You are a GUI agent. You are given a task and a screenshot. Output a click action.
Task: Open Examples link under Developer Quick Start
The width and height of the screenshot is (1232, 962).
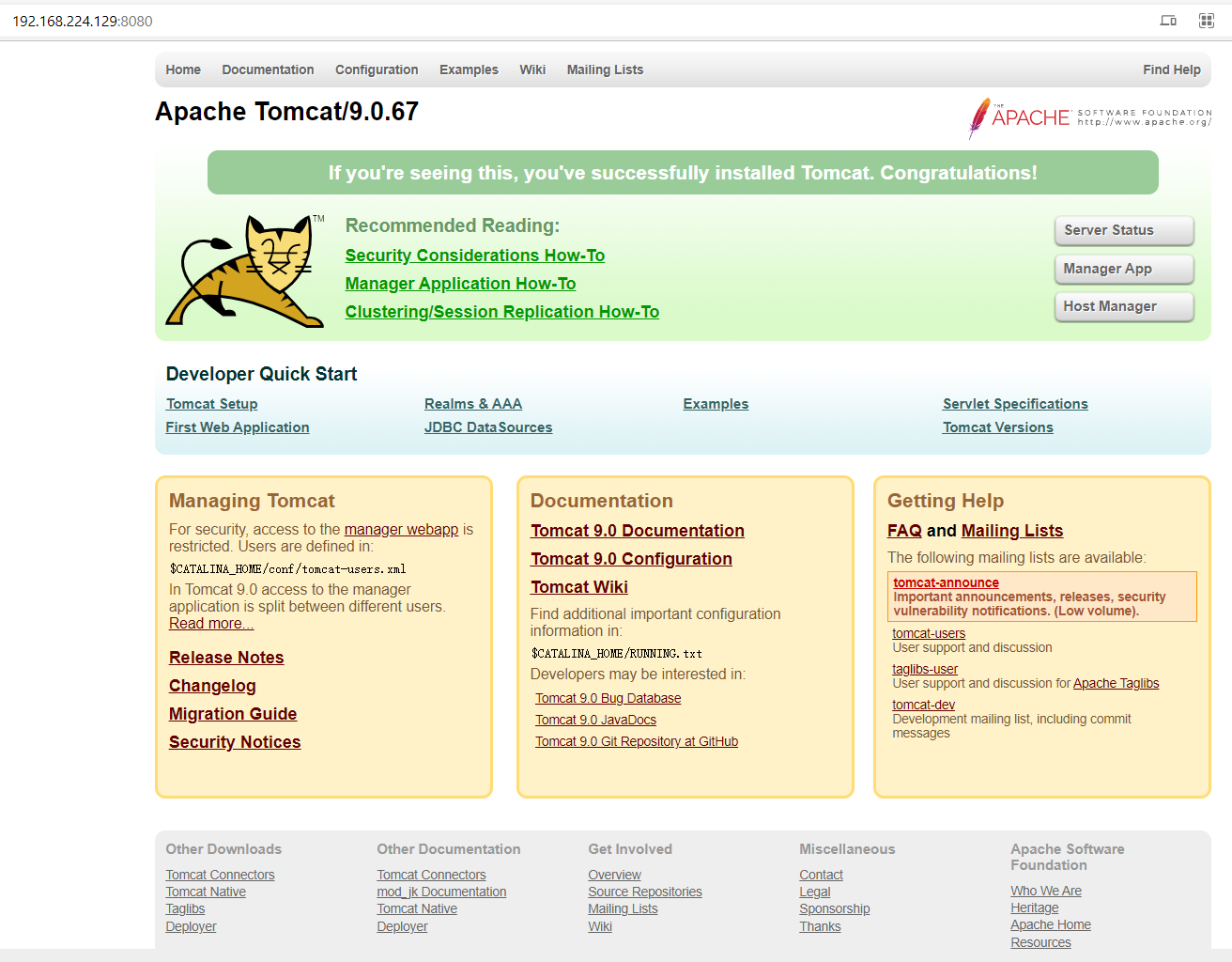tap(716, 404)
